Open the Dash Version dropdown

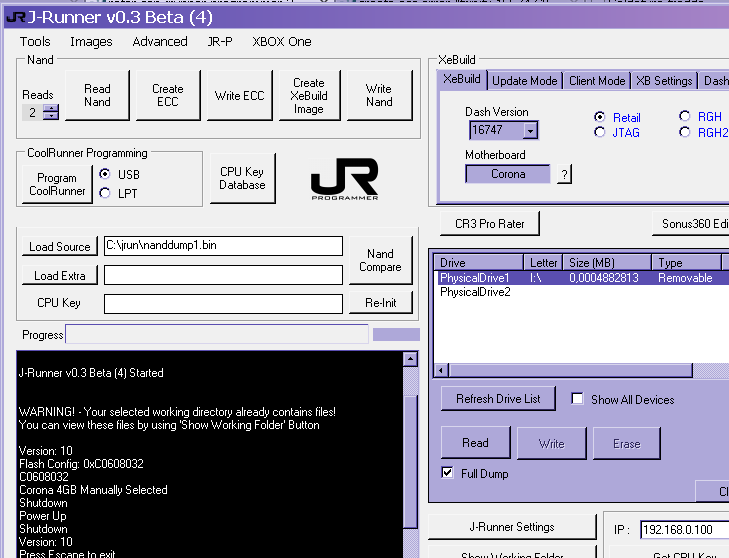point(530,130)
